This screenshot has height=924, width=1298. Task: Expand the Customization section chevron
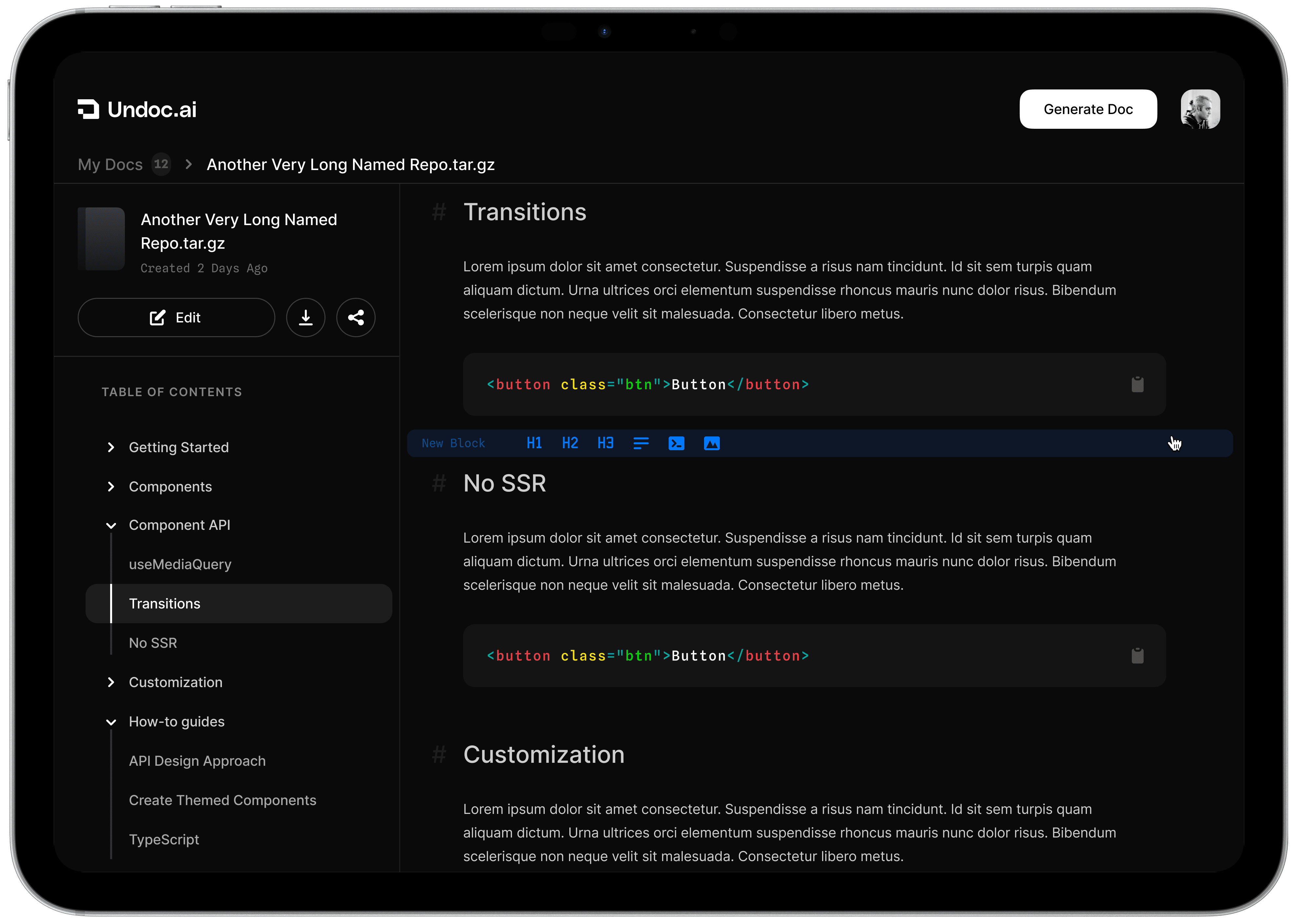click(111, 682)
